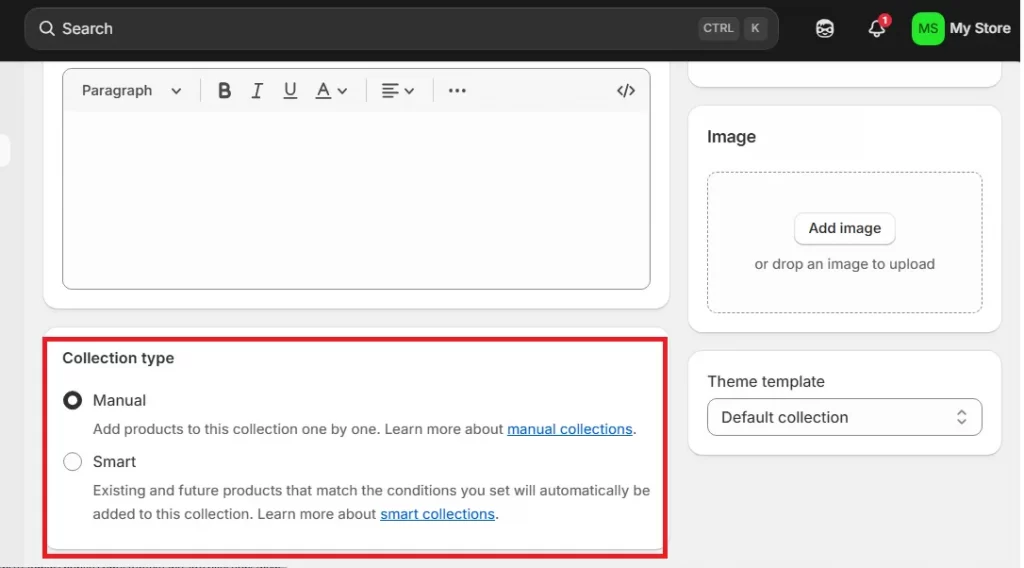Switch to HTML code view
This screenshot has height=568, width=1024.
[x=626, y=91]
